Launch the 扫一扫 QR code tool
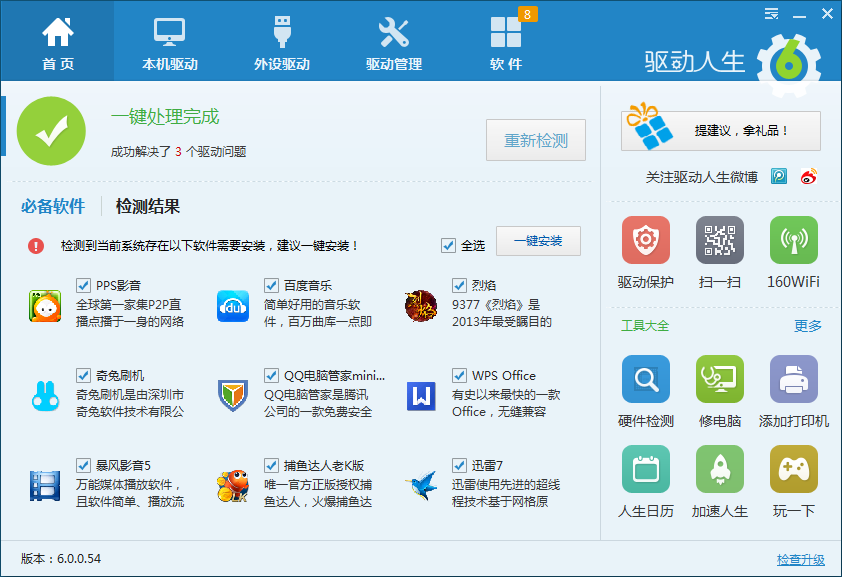The image size is (842, 577). click(x=720, y=240)
